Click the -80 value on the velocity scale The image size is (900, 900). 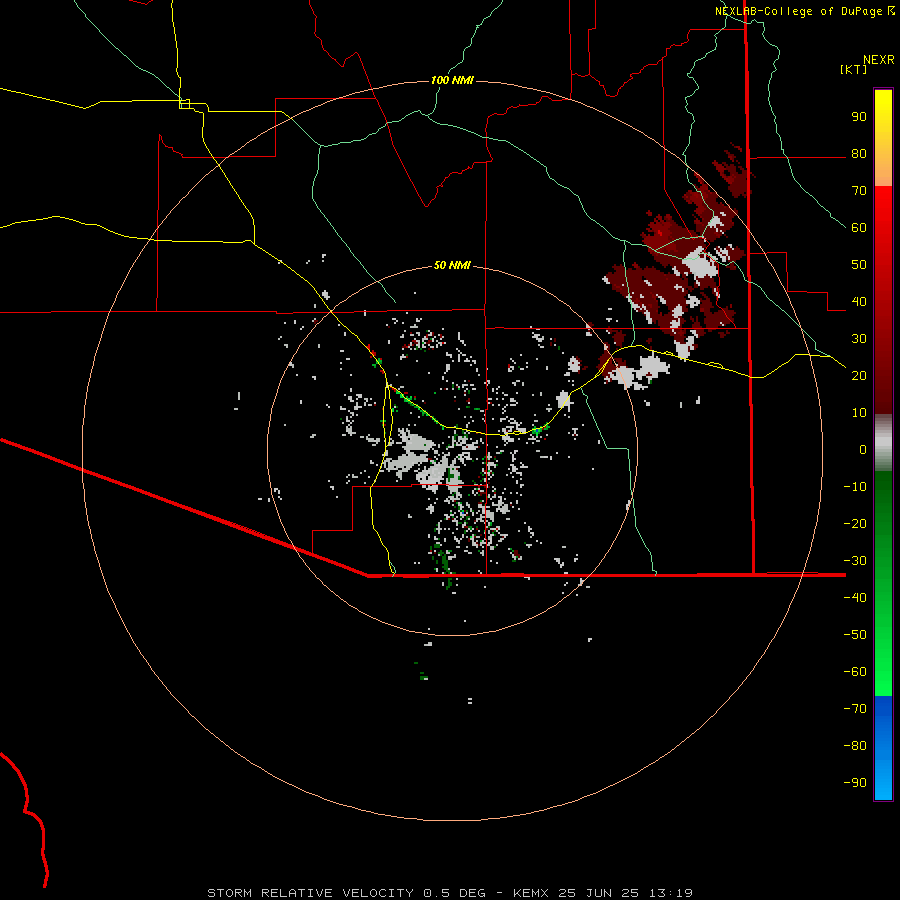pyautogui.click(x=855, y=746)
